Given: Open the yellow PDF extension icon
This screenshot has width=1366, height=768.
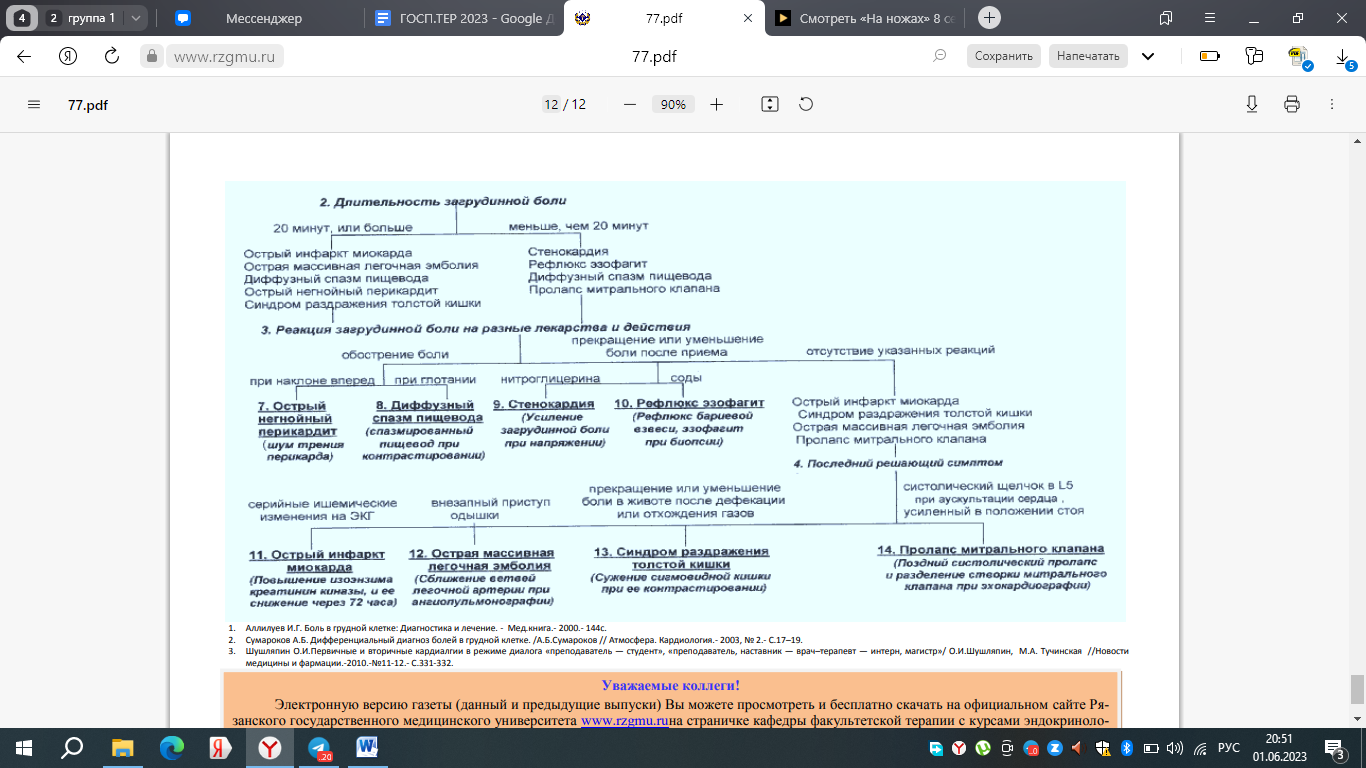Looking at the screenshot, I should [x=1299, y=57].
